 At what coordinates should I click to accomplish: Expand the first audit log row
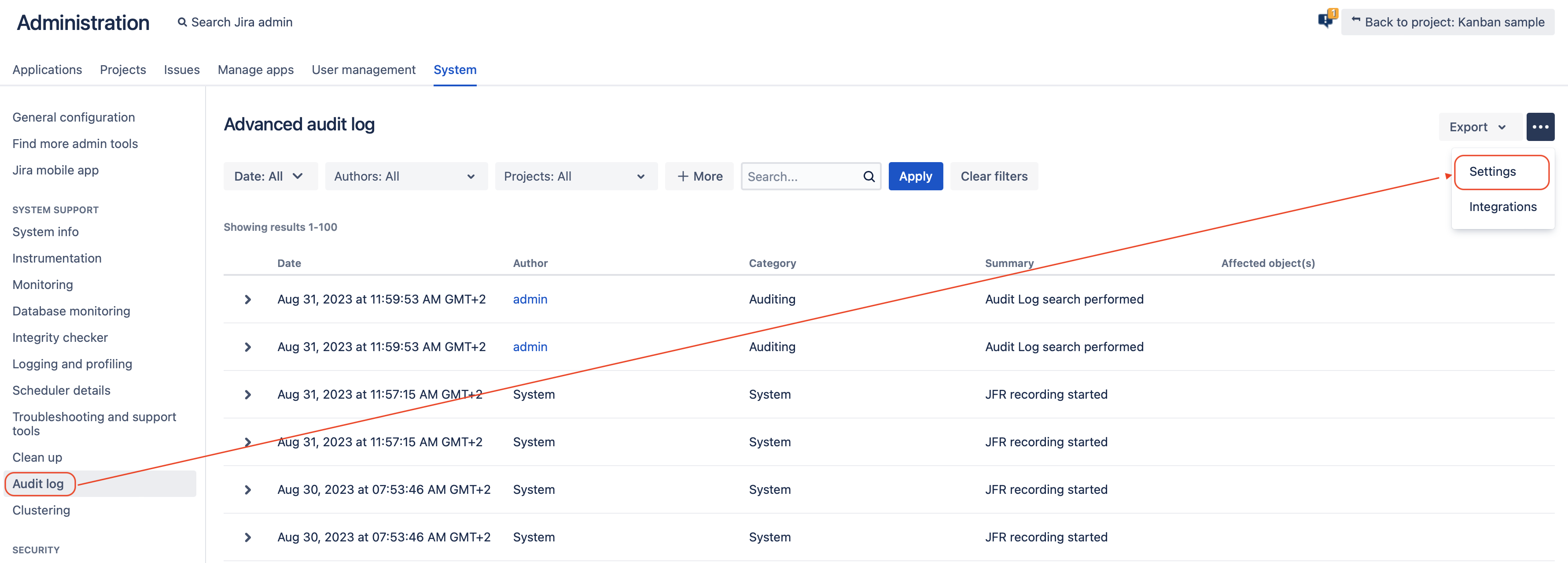[248, 300]
